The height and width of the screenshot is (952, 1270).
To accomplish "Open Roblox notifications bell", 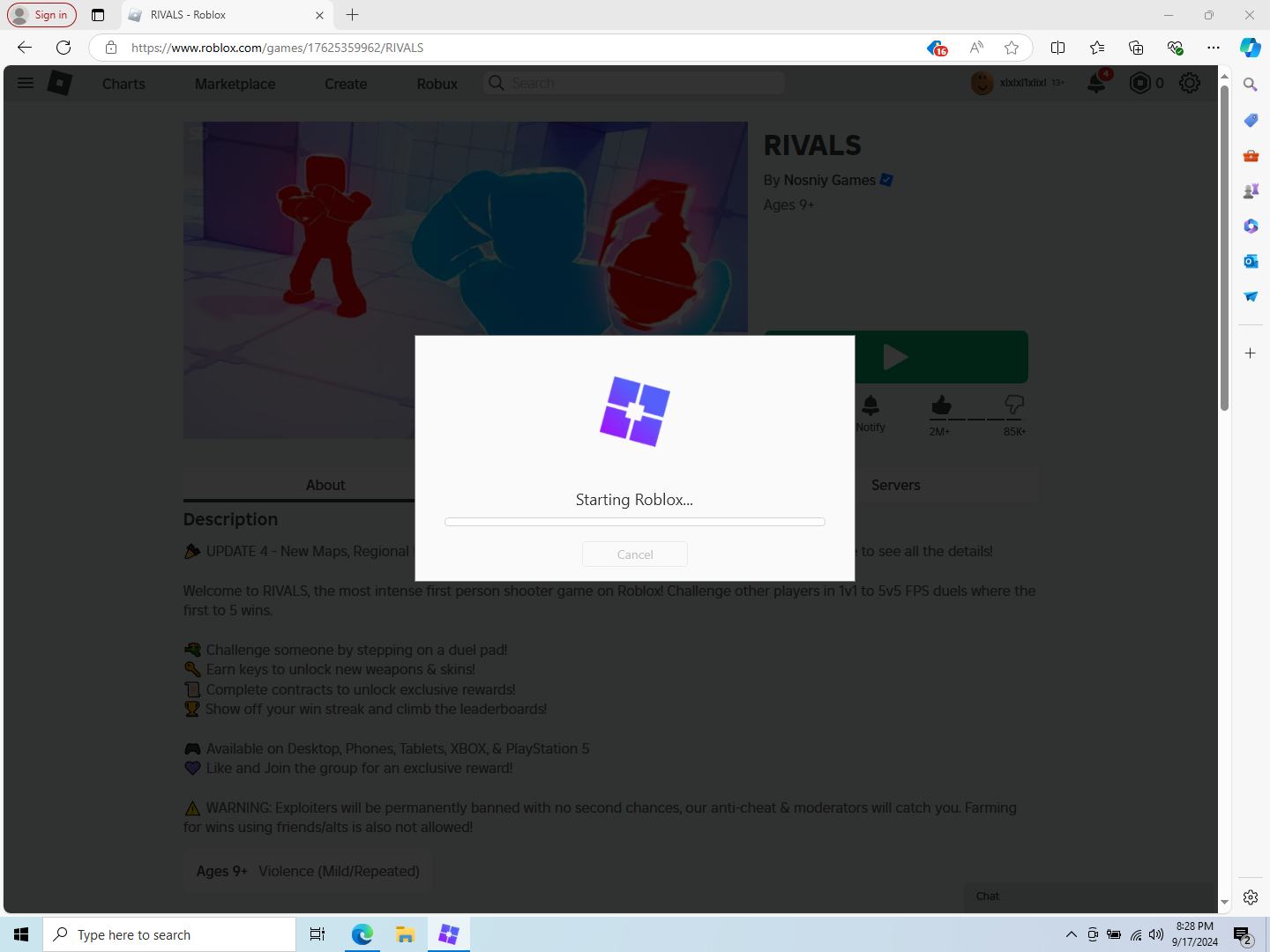I will point(1096,83).
